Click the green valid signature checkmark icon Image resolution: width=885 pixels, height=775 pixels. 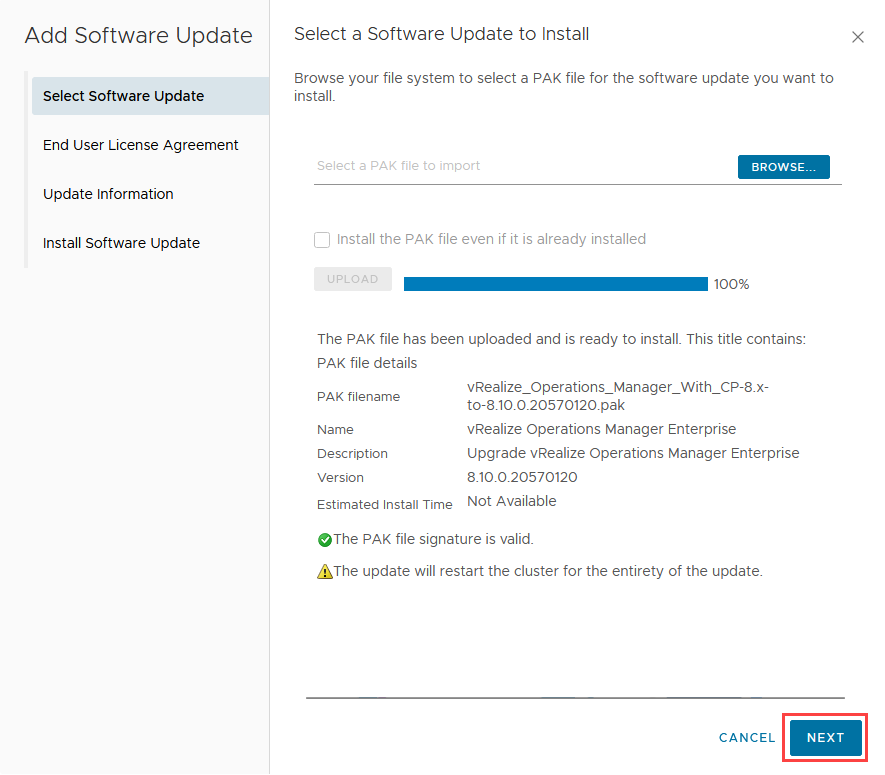coord(325,540)
